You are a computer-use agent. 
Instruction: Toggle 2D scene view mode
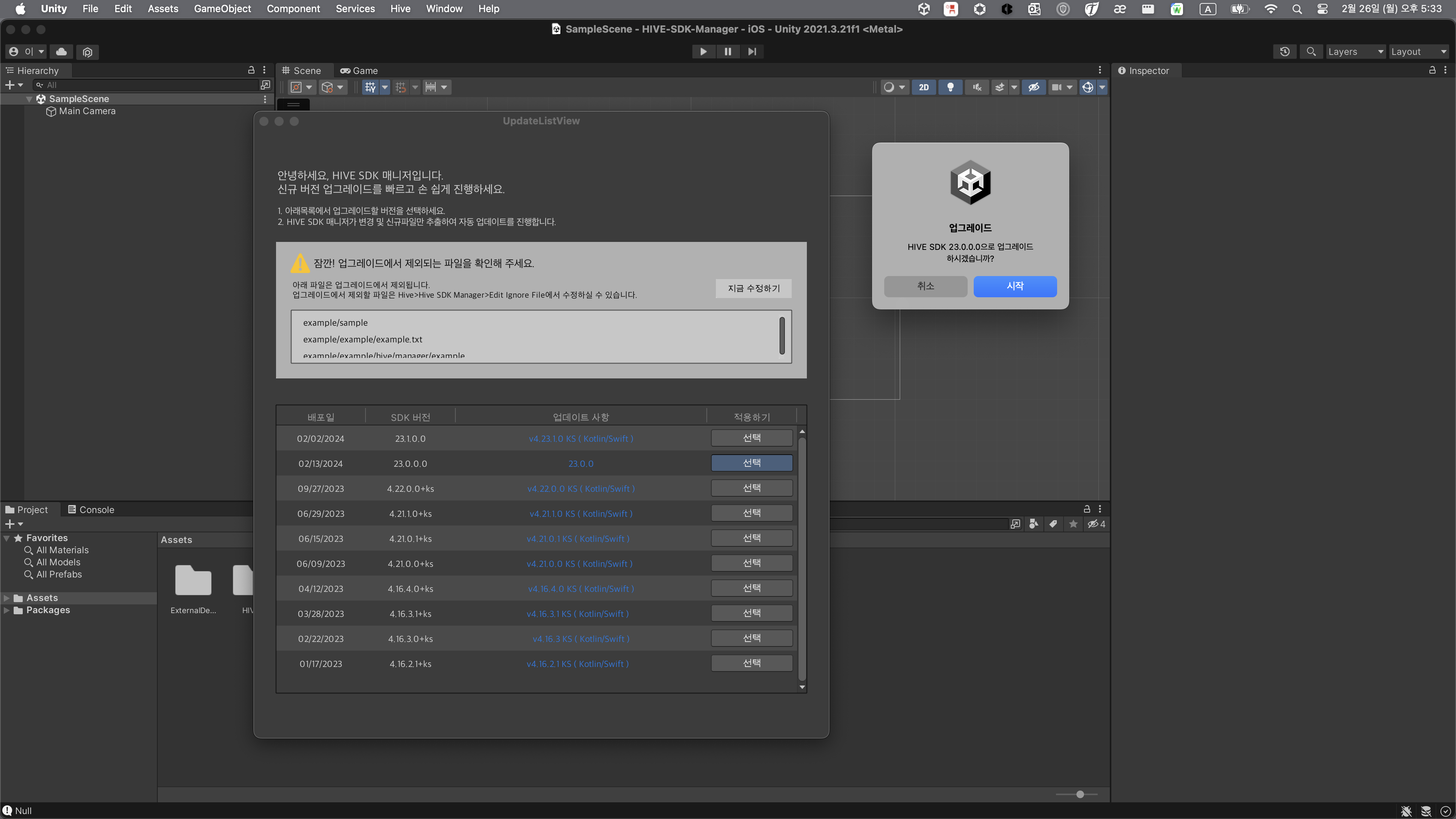924,87
